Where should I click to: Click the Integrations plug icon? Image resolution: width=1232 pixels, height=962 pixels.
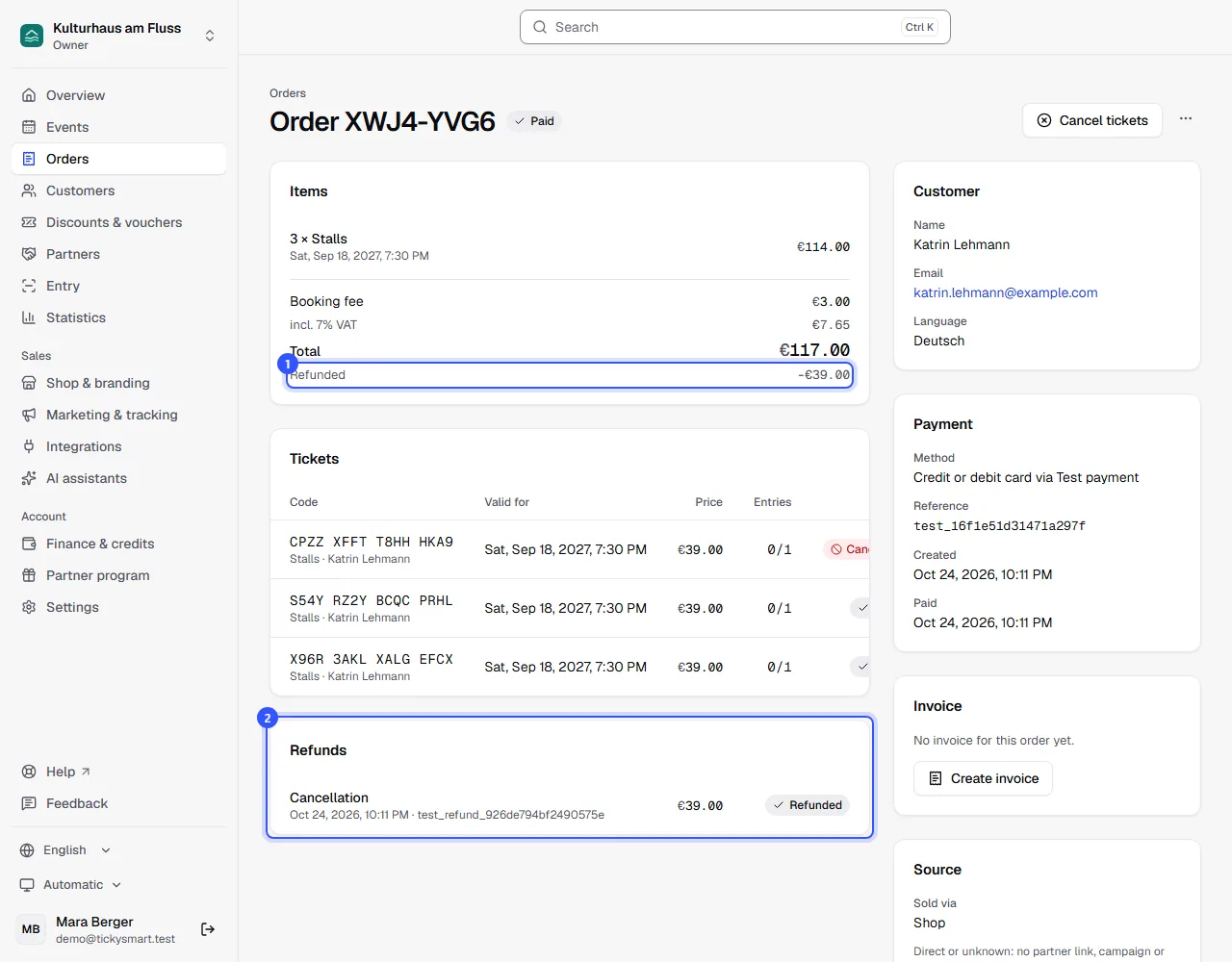point(29,446)
